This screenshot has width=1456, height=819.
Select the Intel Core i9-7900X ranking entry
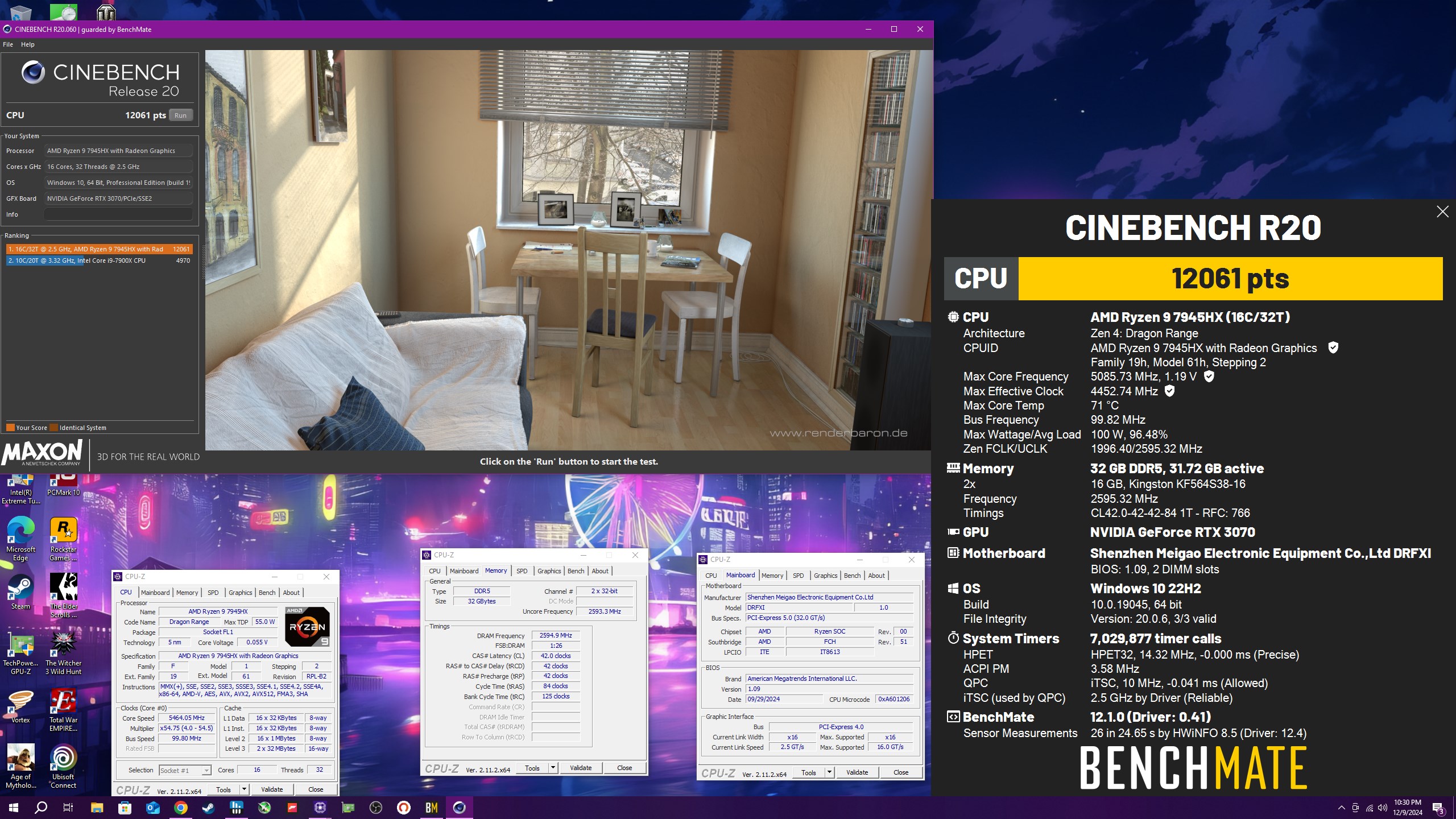(100, 260)
